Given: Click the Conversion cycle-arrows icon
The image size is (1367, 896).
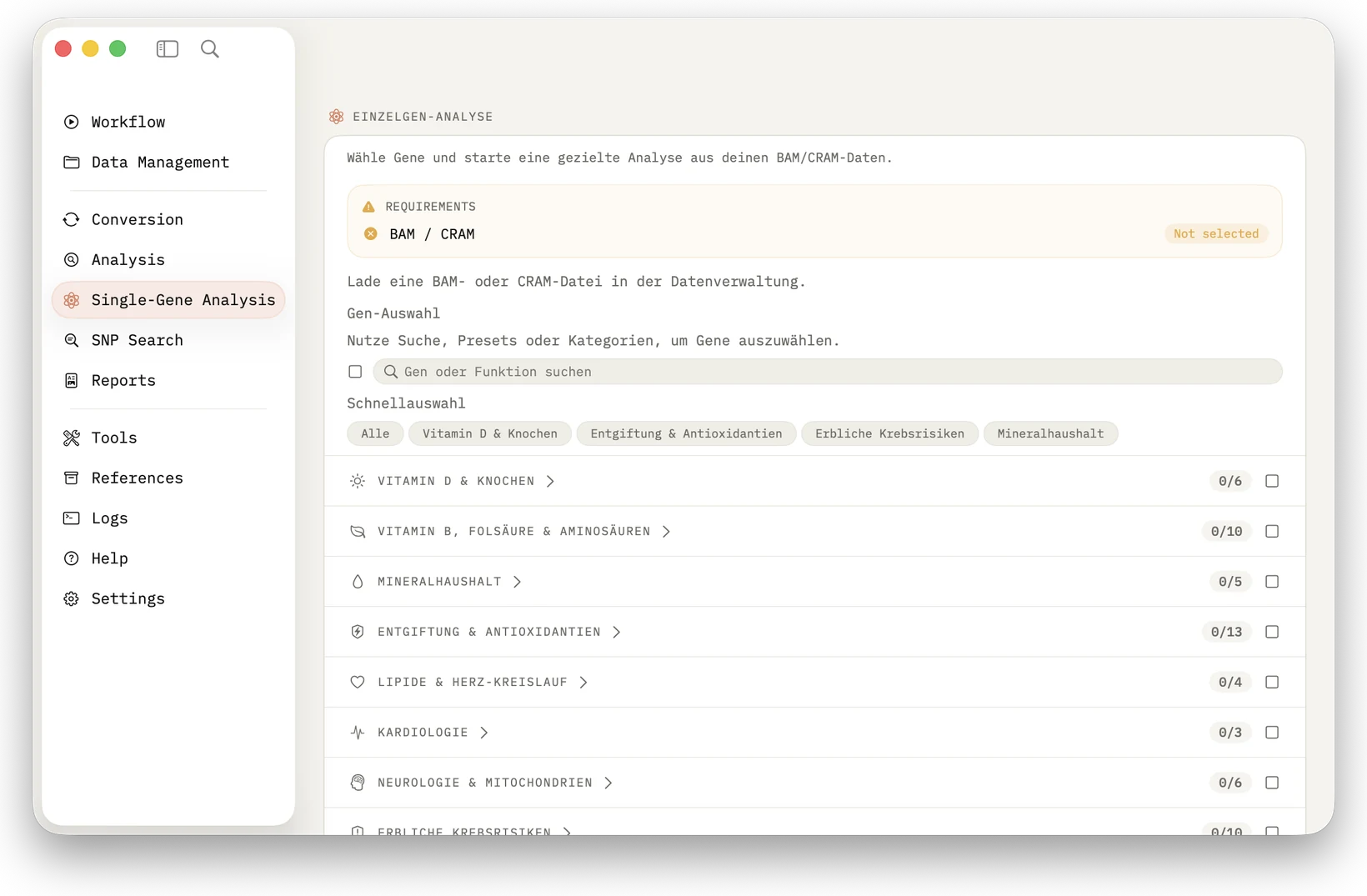Looking at the screenshot, I should tap(72, 219).
